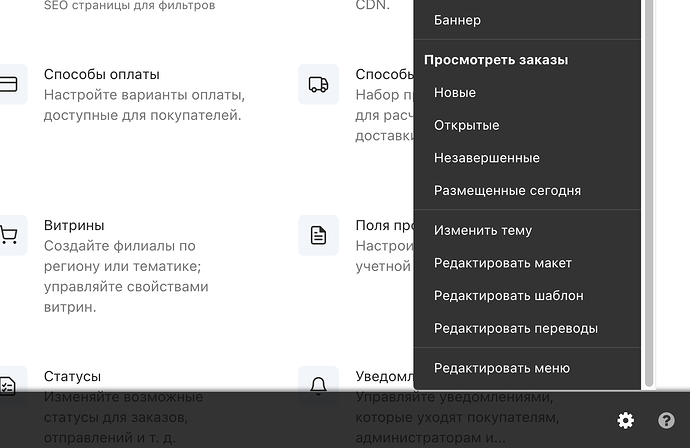The height and width of the screenshot is (448, 690).
Task: Choose Редактировать шаблон in menu
Action: pyautogui.click(x=527, y=296)
